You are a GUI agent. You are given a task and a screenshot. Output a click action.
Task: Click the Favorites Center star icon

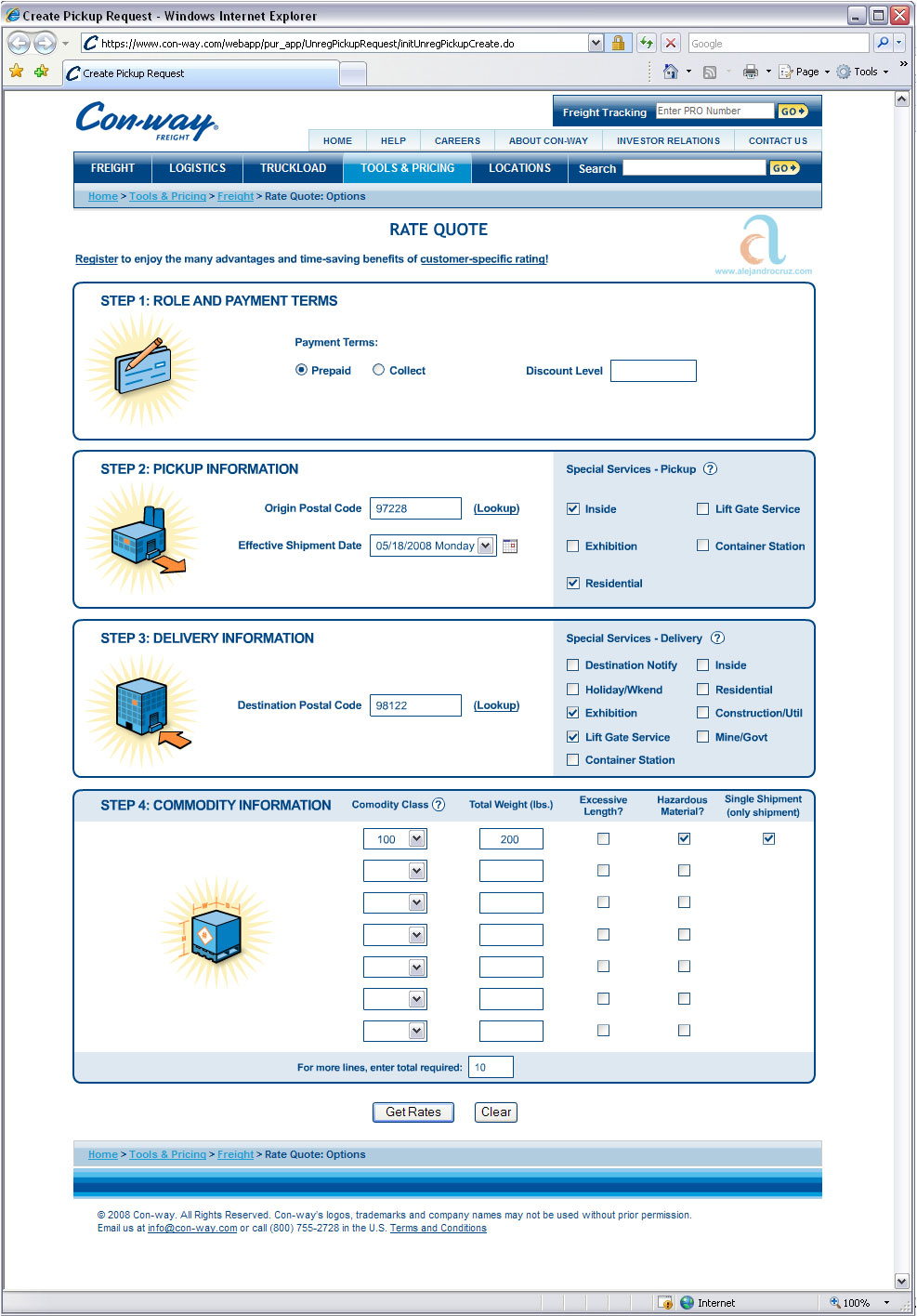point(16,72)
